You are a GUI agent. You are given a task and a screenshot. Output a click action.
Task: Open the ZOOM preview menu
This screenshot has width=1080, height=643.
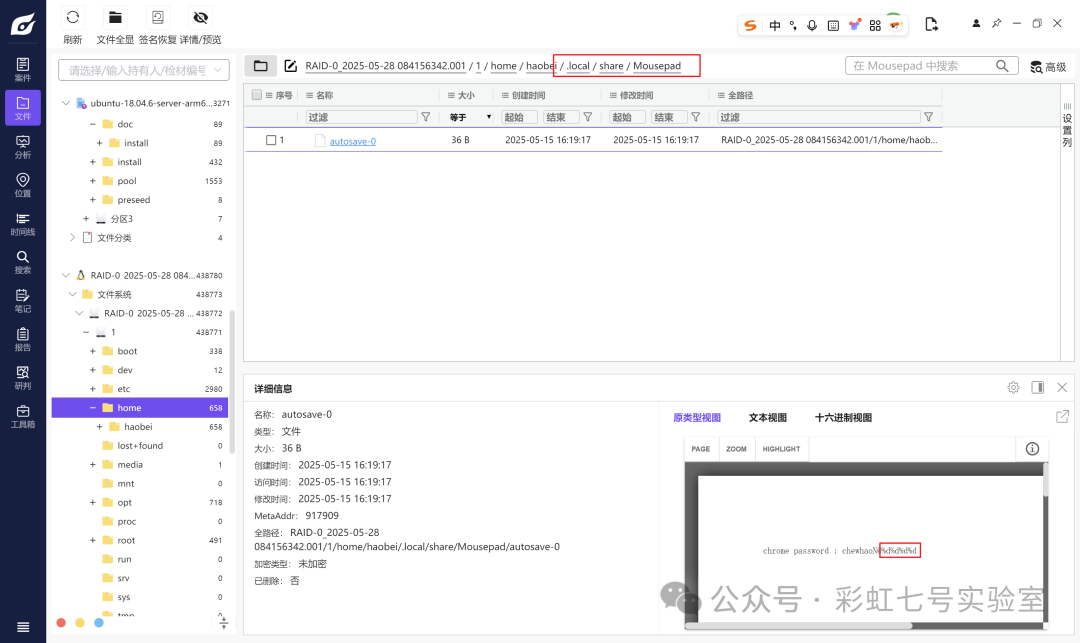click(x=736, y=449)
